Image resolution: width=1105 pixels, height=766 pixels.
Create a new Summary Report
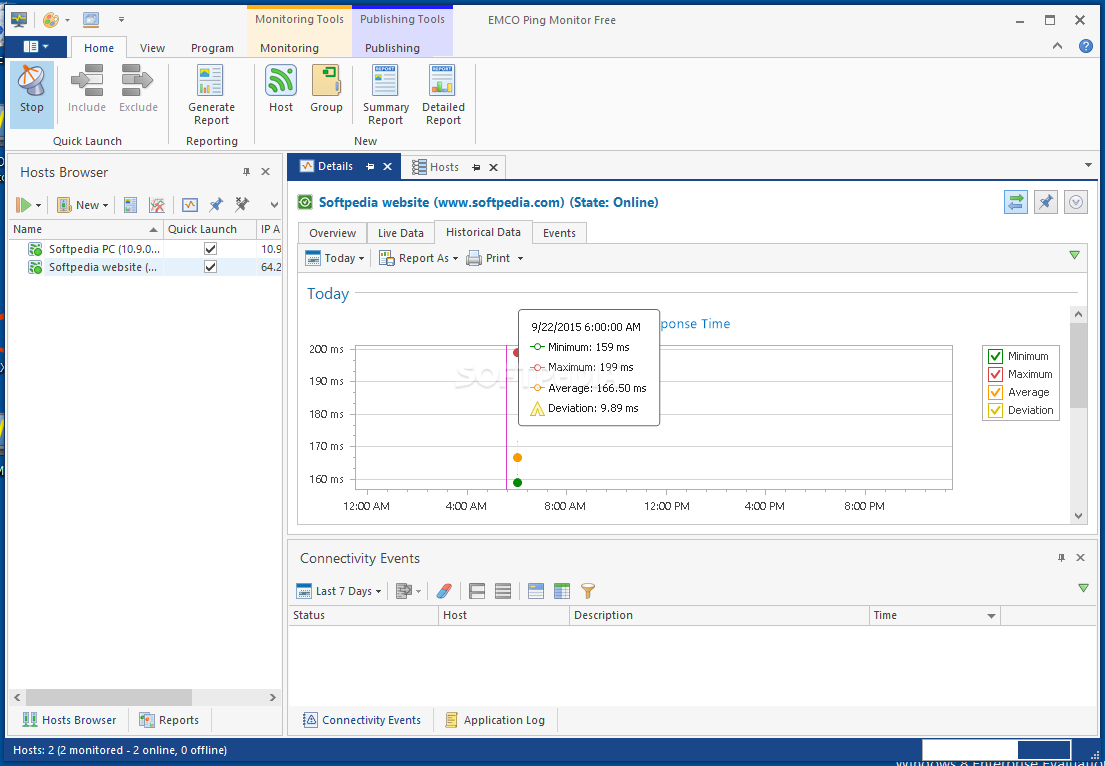pos(385,95)
